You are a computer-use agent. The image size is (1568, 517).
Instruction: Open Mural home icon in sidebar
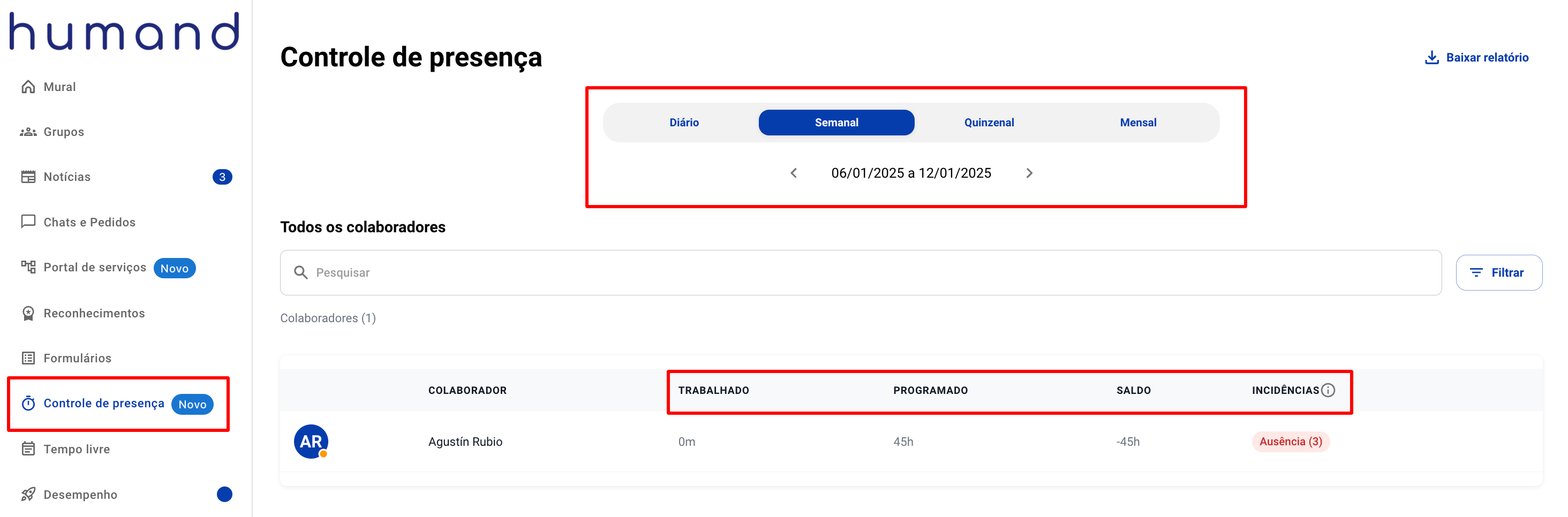[x=28, y=87]
